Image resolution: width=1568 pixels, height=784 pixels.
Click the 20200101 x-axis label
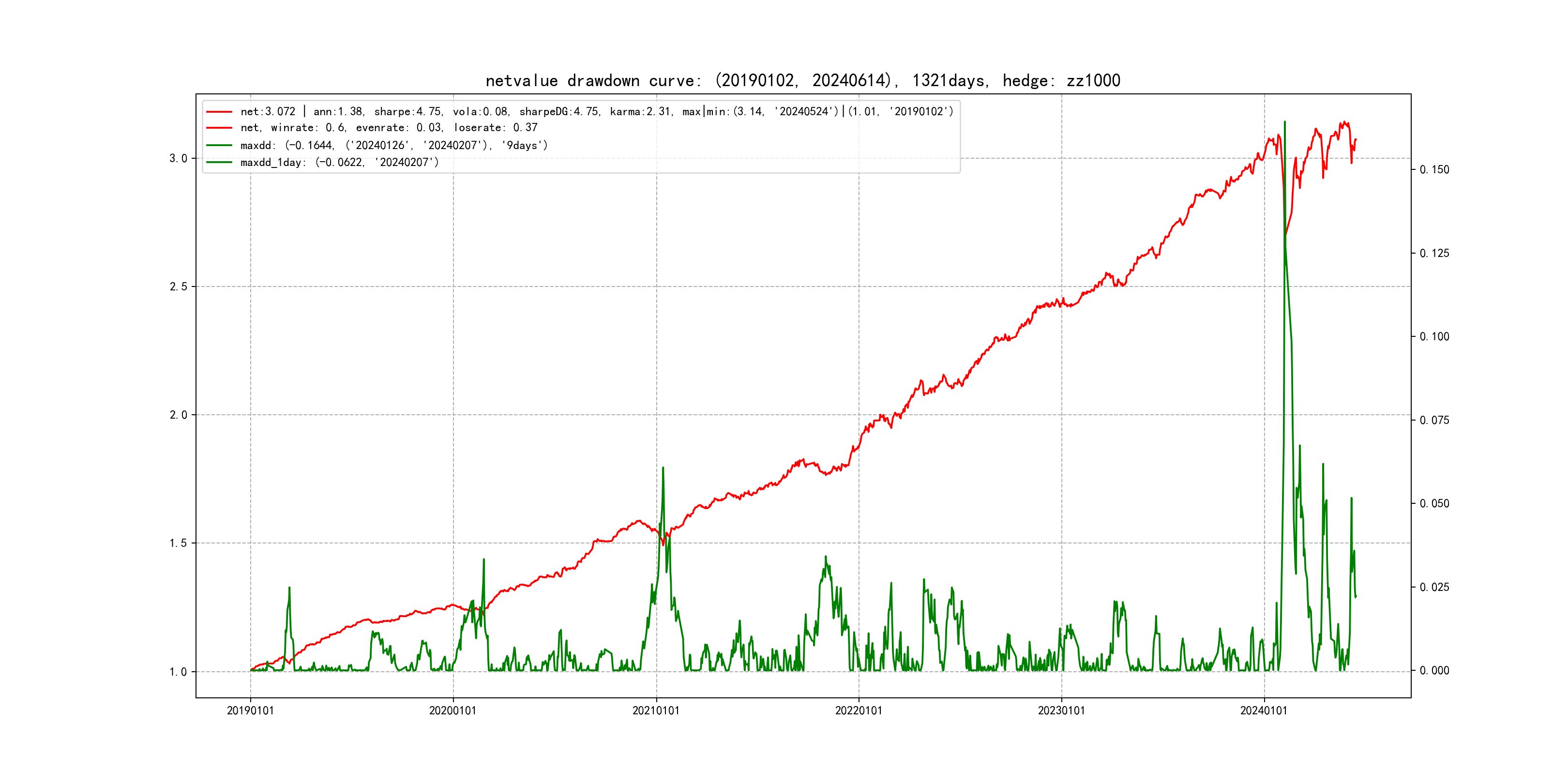tap(453, 710)
